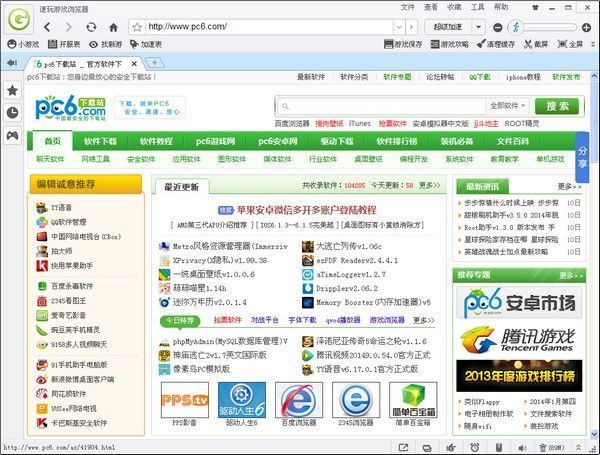Click the 清理缓存 broom button
600x455 pixels.
click(496, 44)
